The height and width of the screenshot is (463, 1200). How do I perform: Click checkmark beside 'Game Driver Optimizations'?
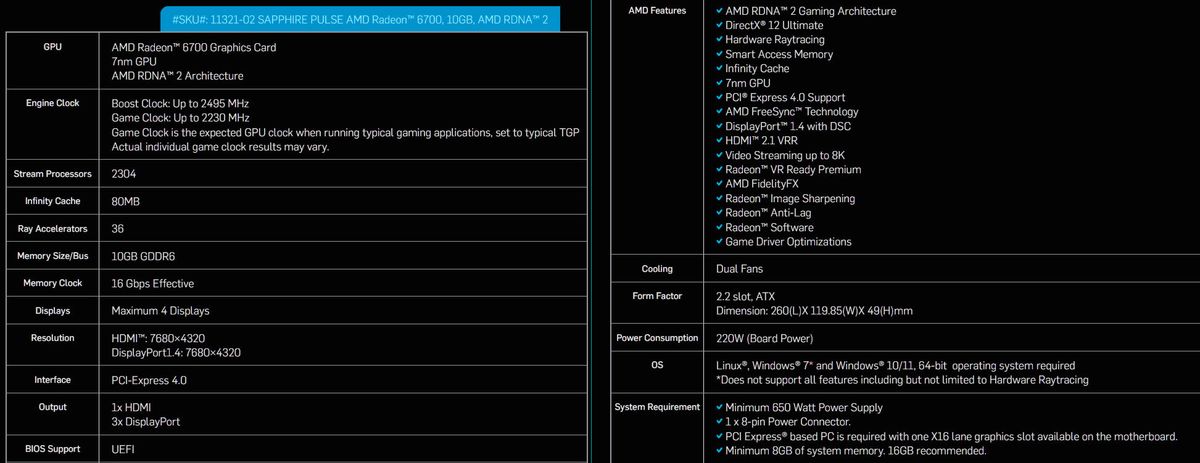720,241
